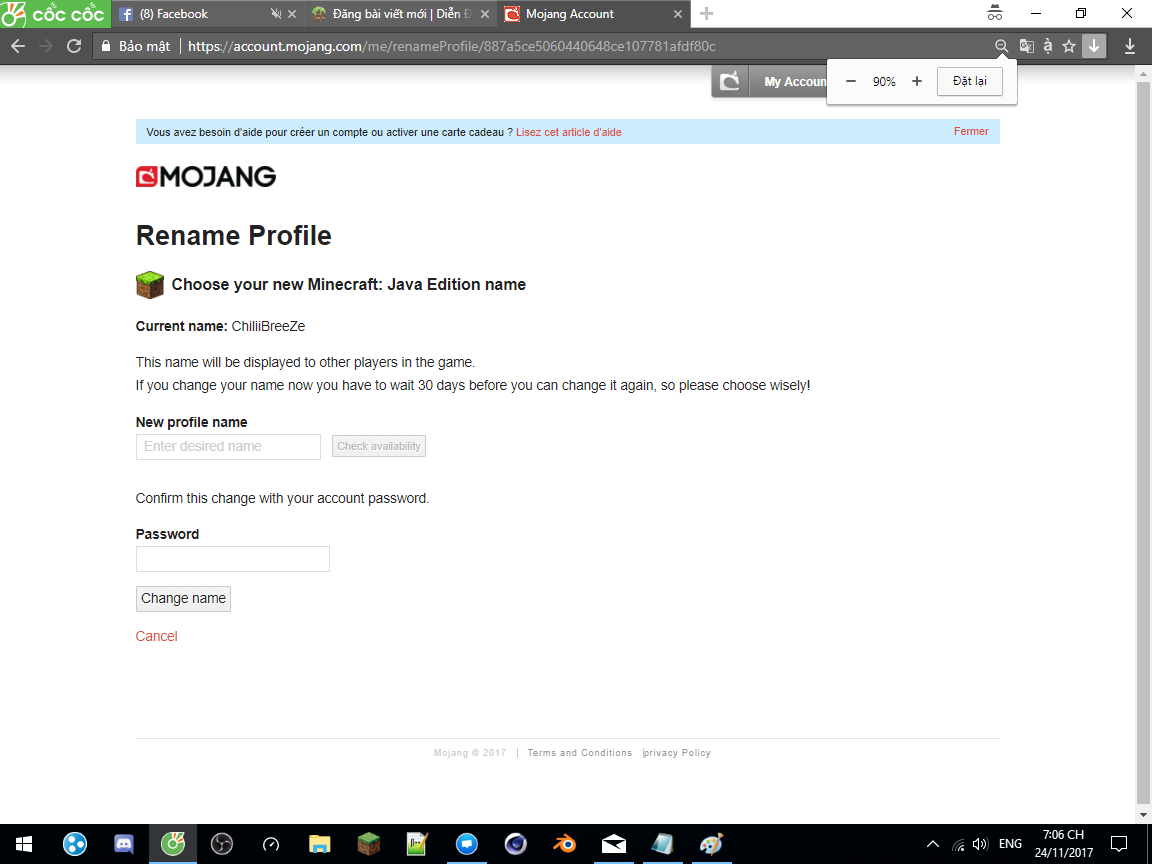
Task: Click the Mojang icon beside My Account
Action: pos(730,82)
